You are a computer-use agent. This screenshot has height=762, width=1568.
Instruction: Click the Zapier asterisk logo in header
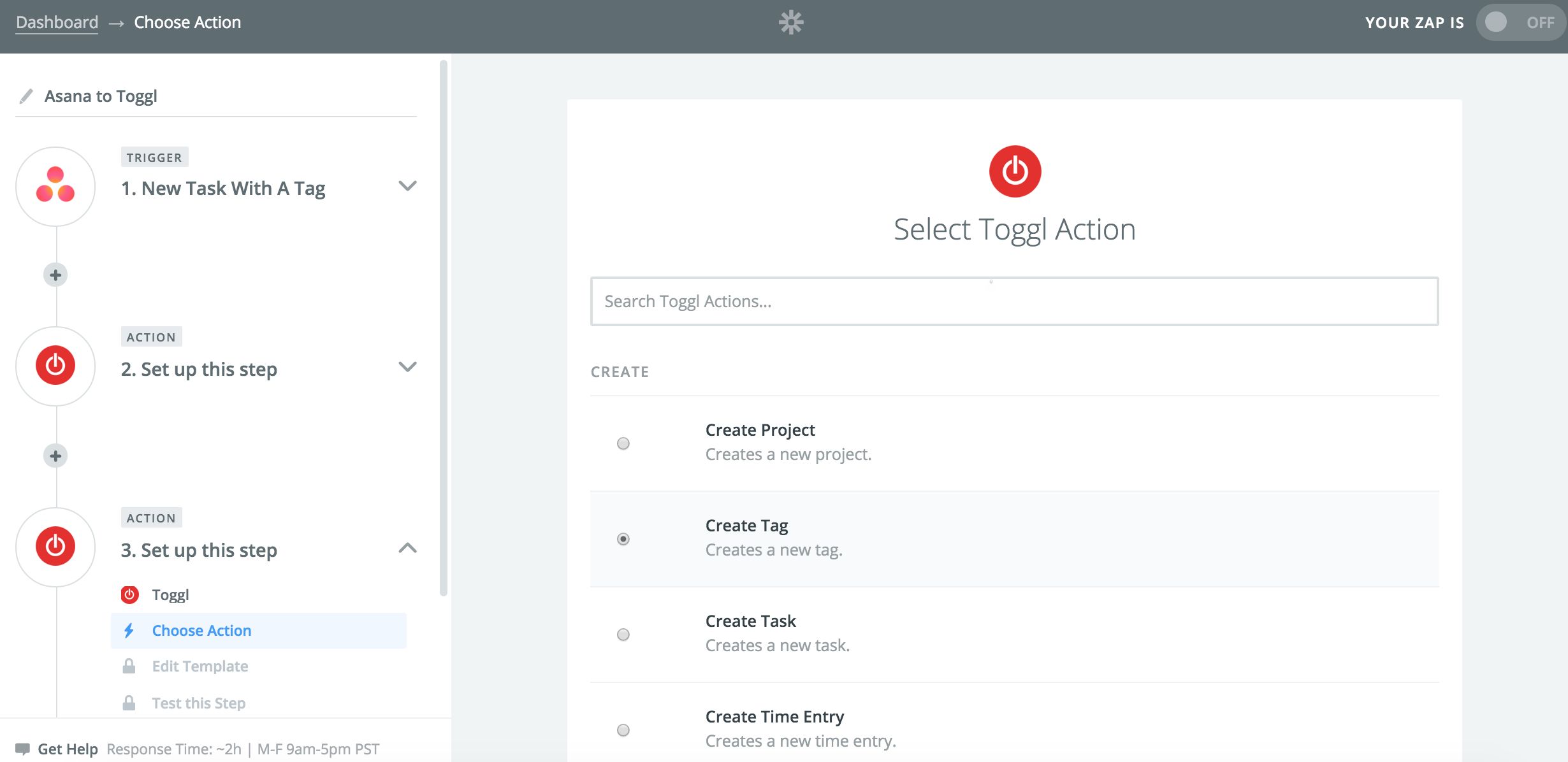click(x=791, y=22)
